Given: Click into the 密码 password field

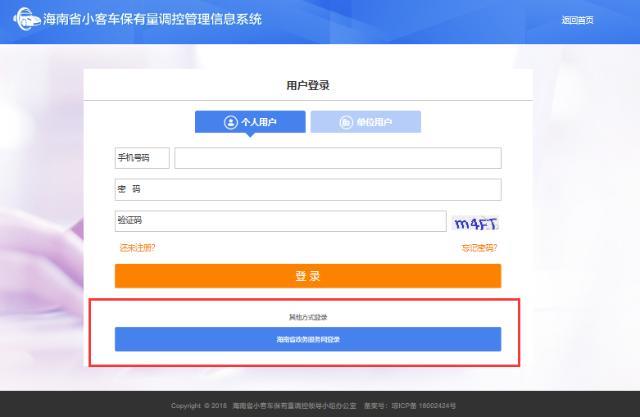Looking at the screenshot, I should click(308, 190).
